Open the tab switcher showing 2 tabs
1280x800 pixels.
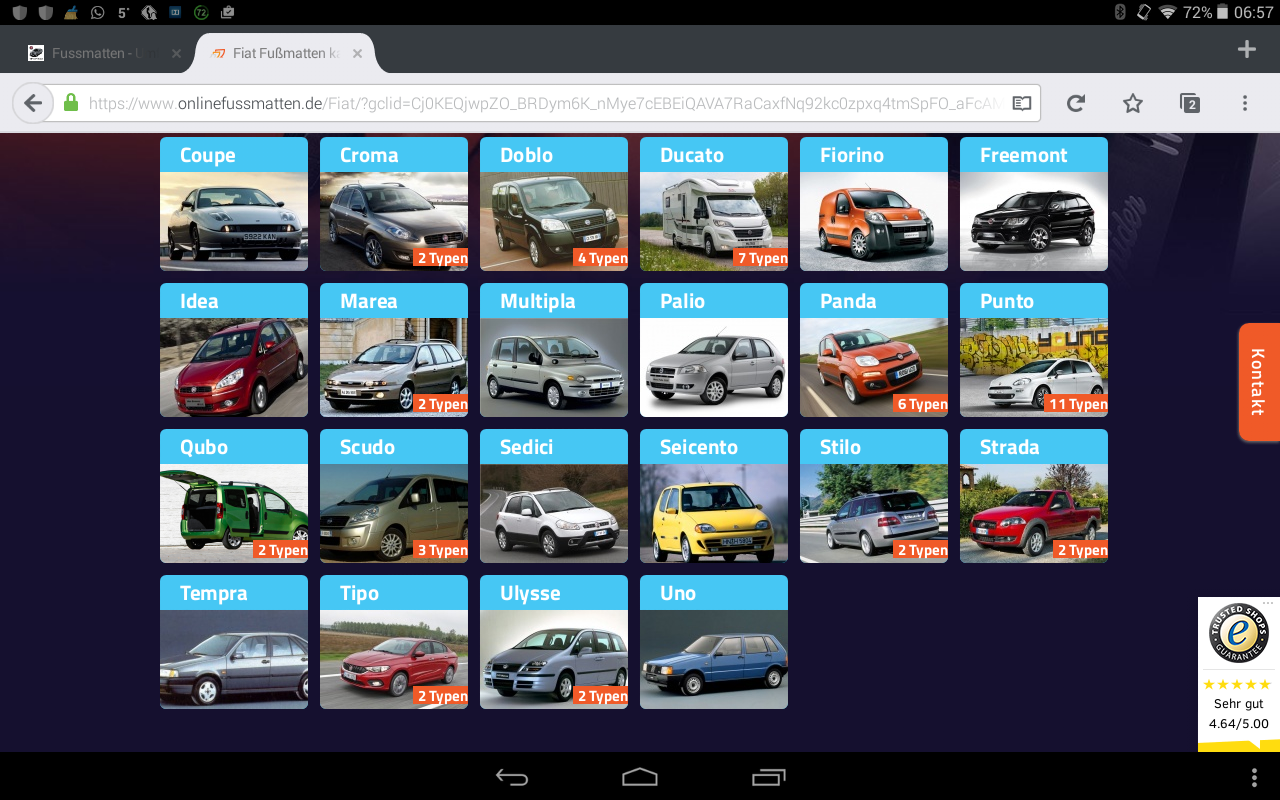click(1189, 103)
